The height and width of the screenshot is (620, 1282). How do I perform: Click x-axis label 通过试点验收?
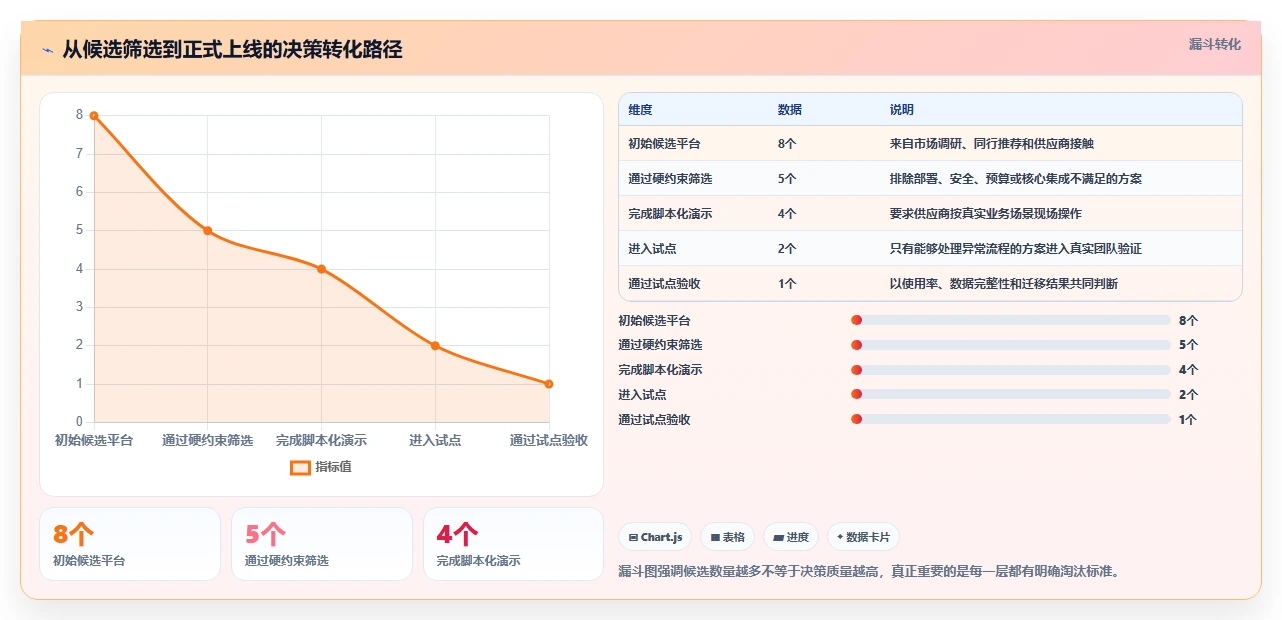coord(549,440)
